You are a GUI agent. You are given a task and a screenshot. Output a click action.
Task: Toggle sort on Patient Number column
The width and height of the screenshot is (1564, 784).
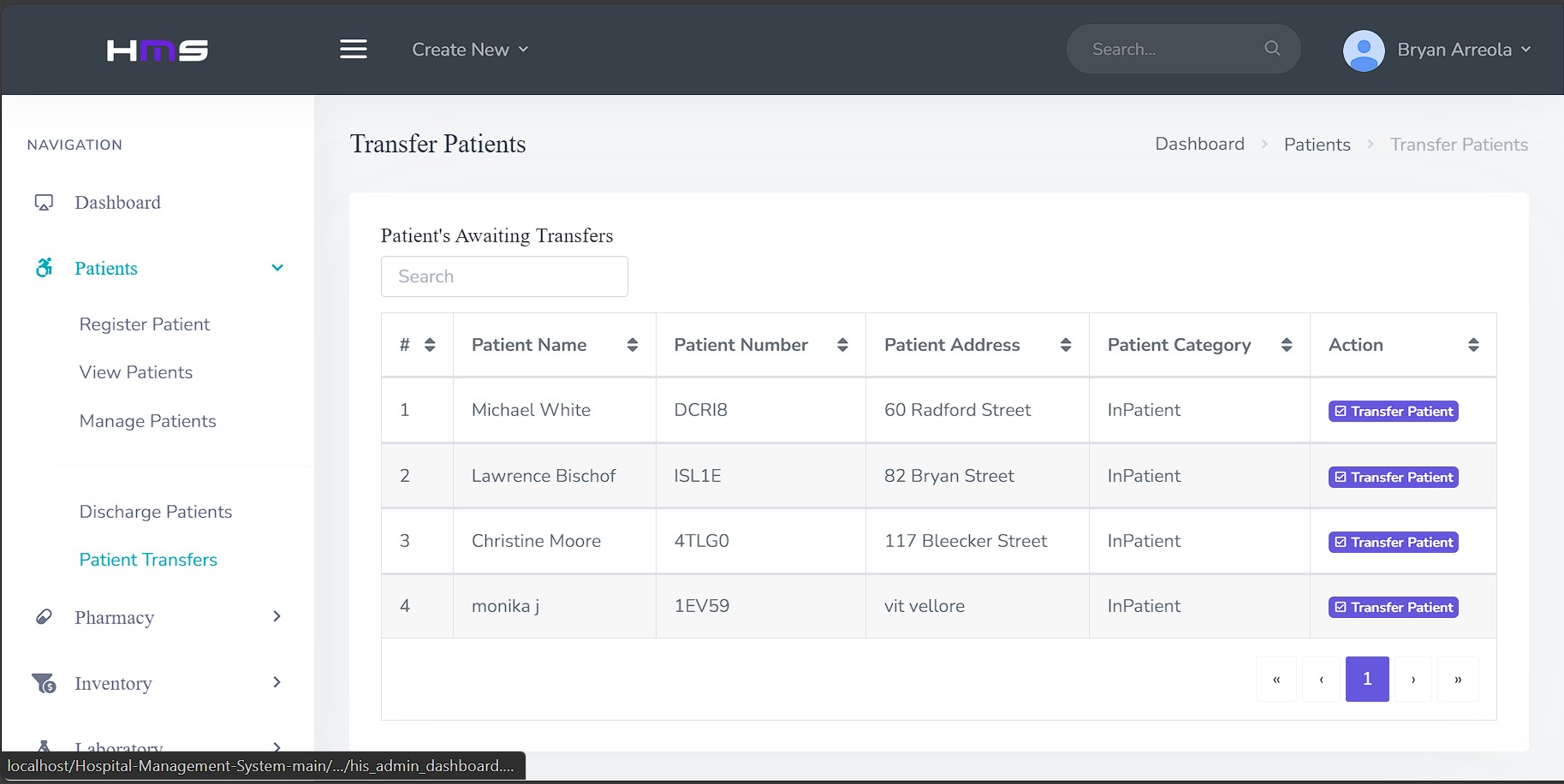pos(843,344)
